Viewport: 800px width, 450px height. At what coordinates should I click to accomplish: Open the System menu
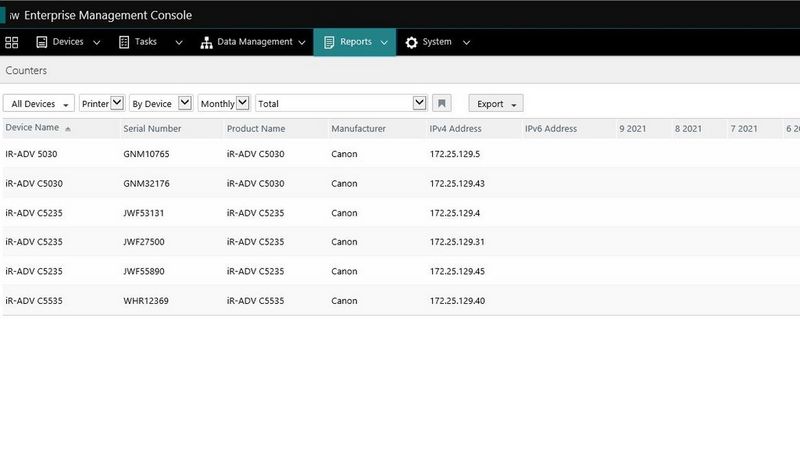click(438, 42)
